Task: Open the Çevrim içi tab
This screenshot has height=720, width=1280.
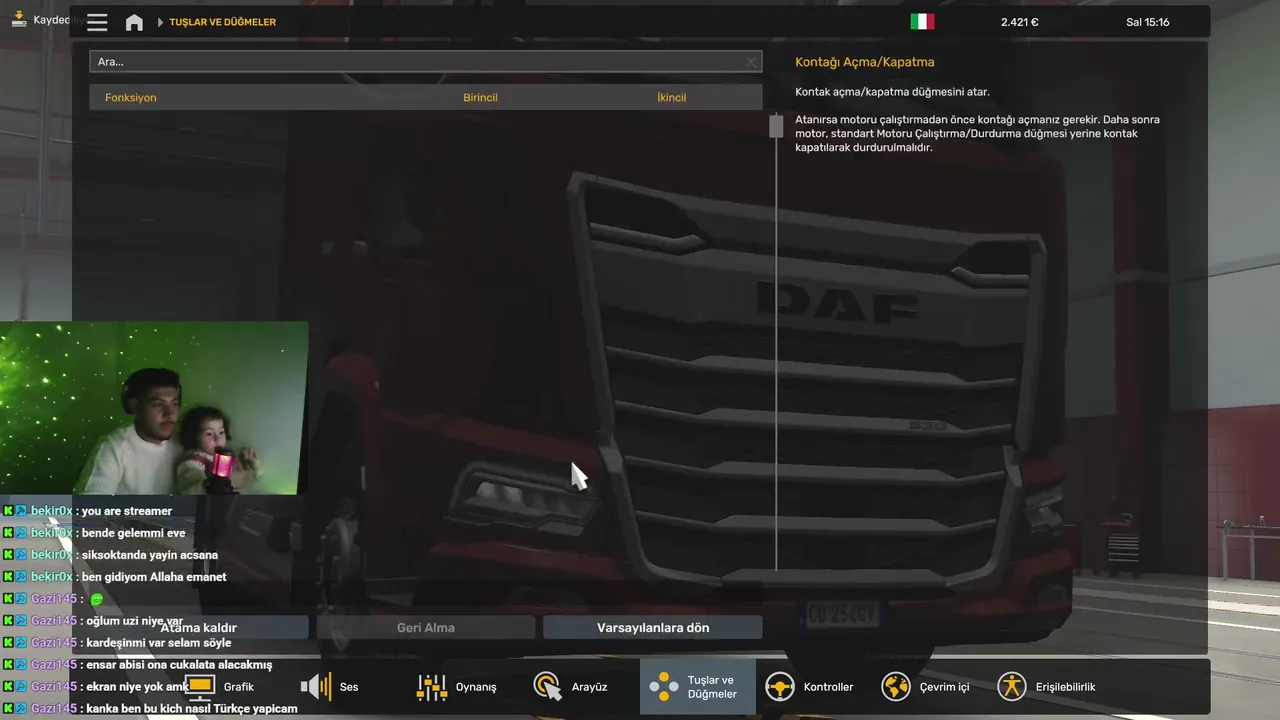Action: tap(925, 687)
